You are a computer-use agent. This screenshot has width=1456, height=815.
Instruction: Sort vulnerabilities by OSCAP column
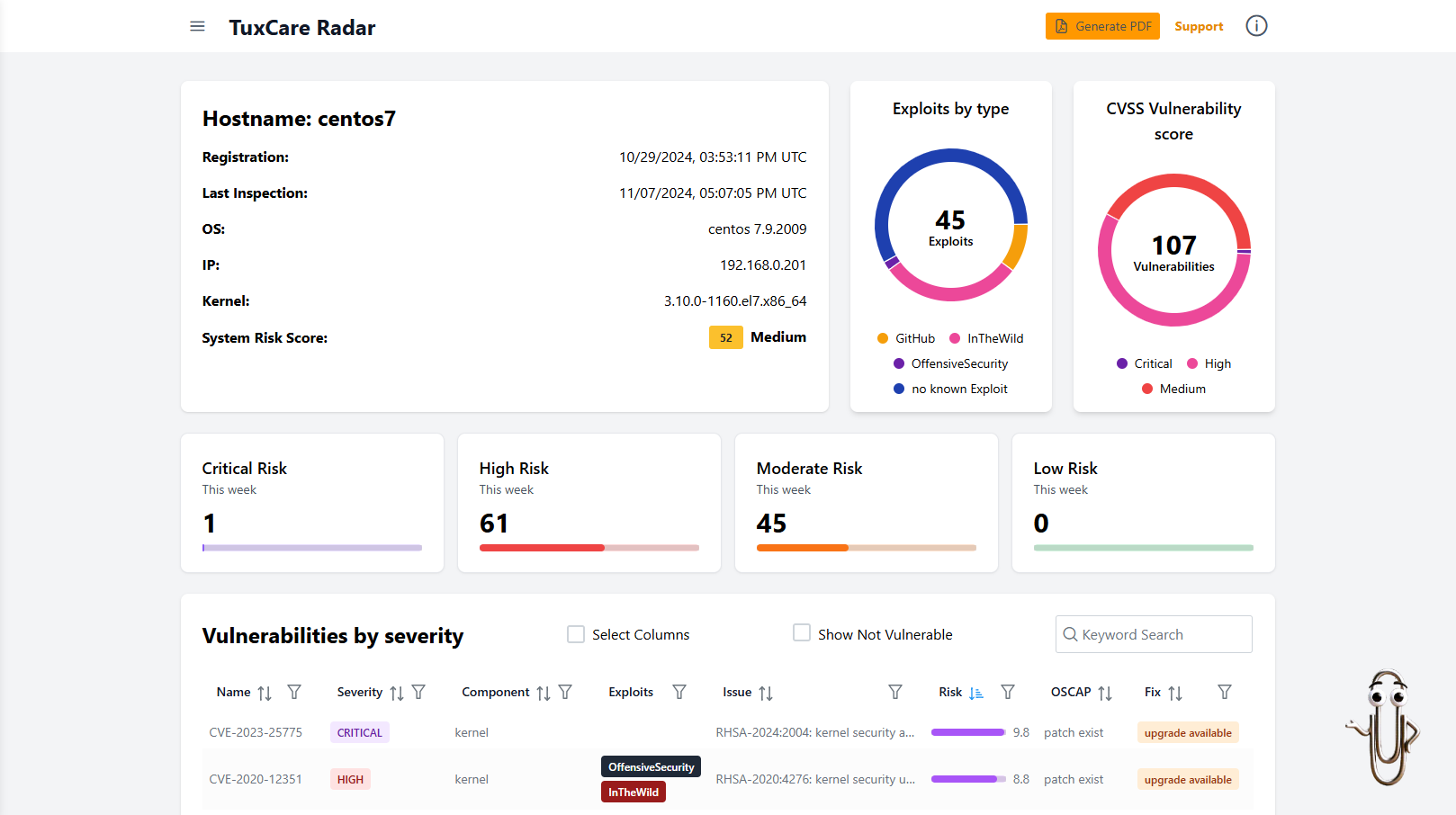1105,693
